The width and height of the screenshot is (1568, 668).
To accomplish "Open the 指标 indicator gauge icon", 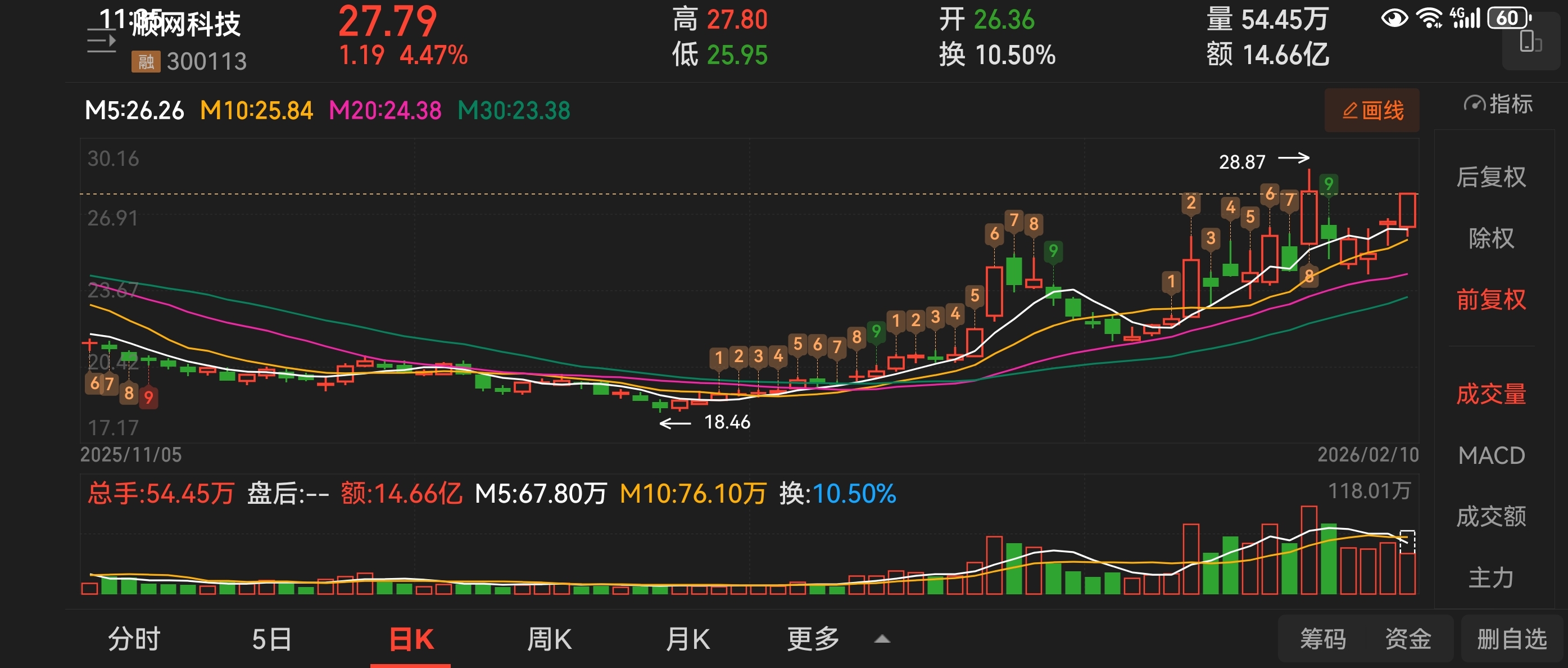I will coord(1474,104).
